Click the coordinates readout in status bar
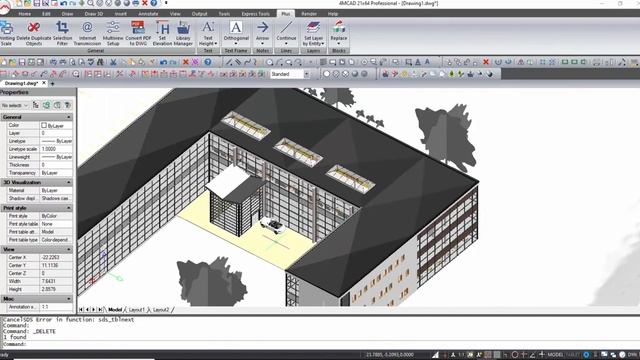This screenshot has height=360, width=640. (390, 355)
